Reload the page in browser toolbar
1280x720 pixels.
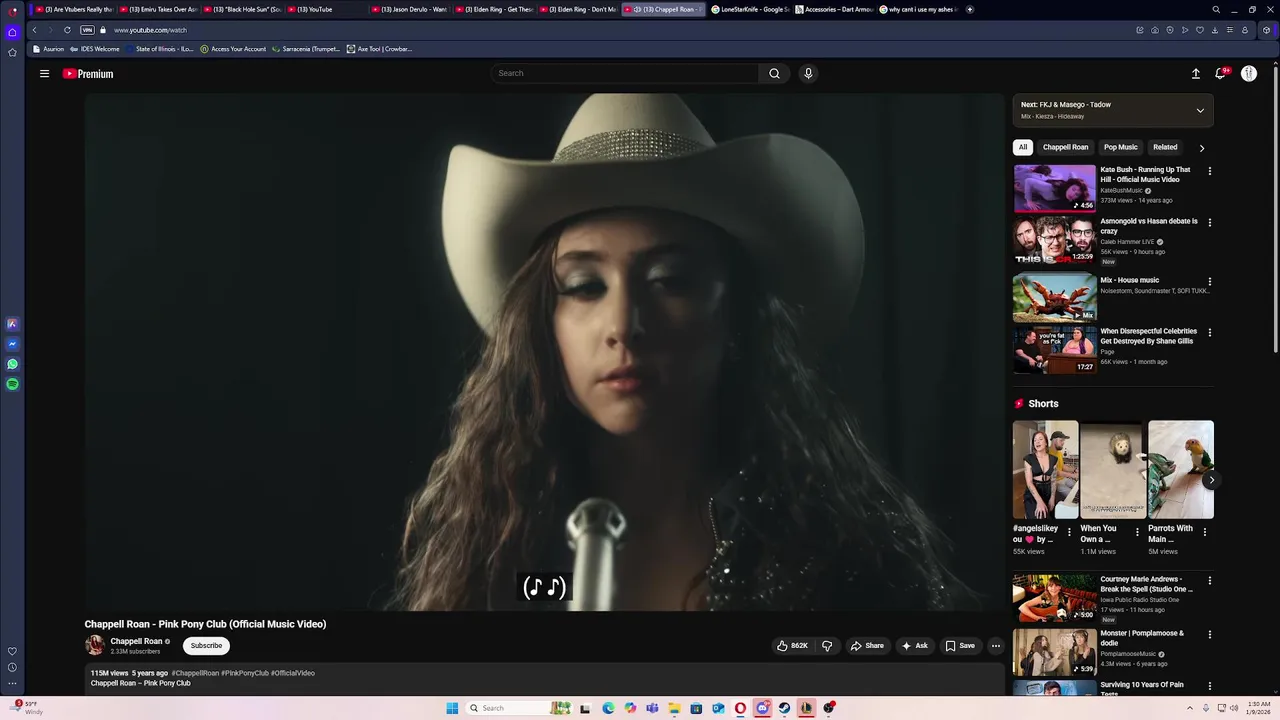pos(67,30)
